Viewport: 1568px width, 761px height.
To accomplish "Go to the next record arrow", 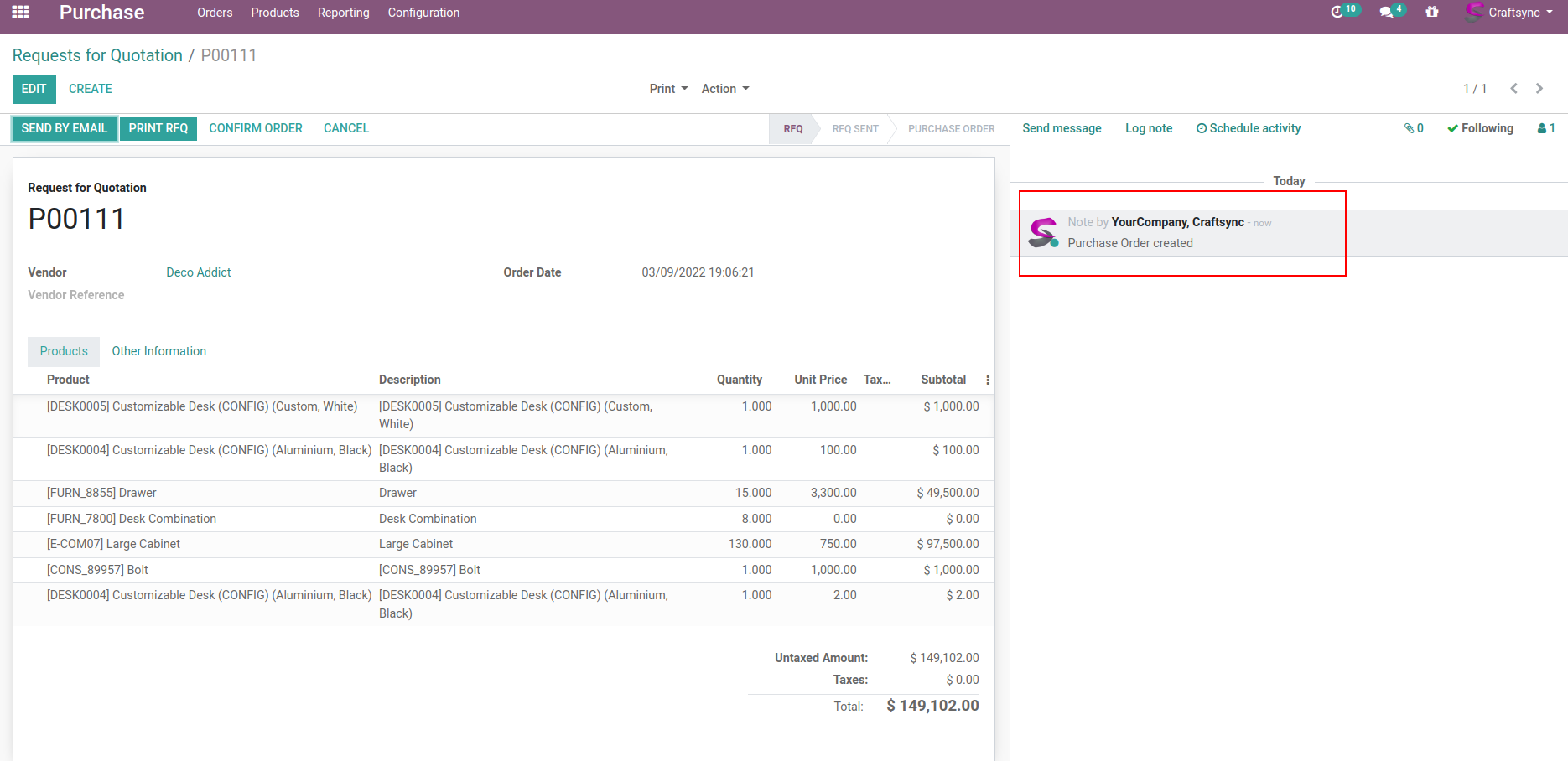I will point(1539,89).
